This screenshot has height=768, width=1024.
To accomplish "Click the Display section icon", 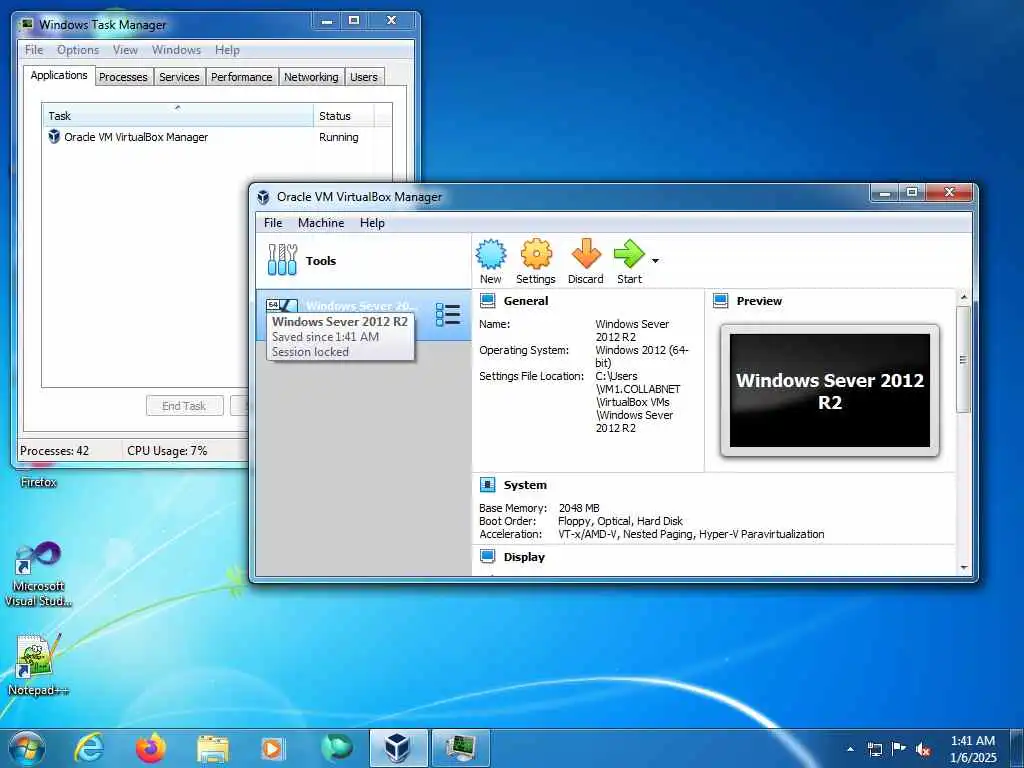I will coord(487,556).
